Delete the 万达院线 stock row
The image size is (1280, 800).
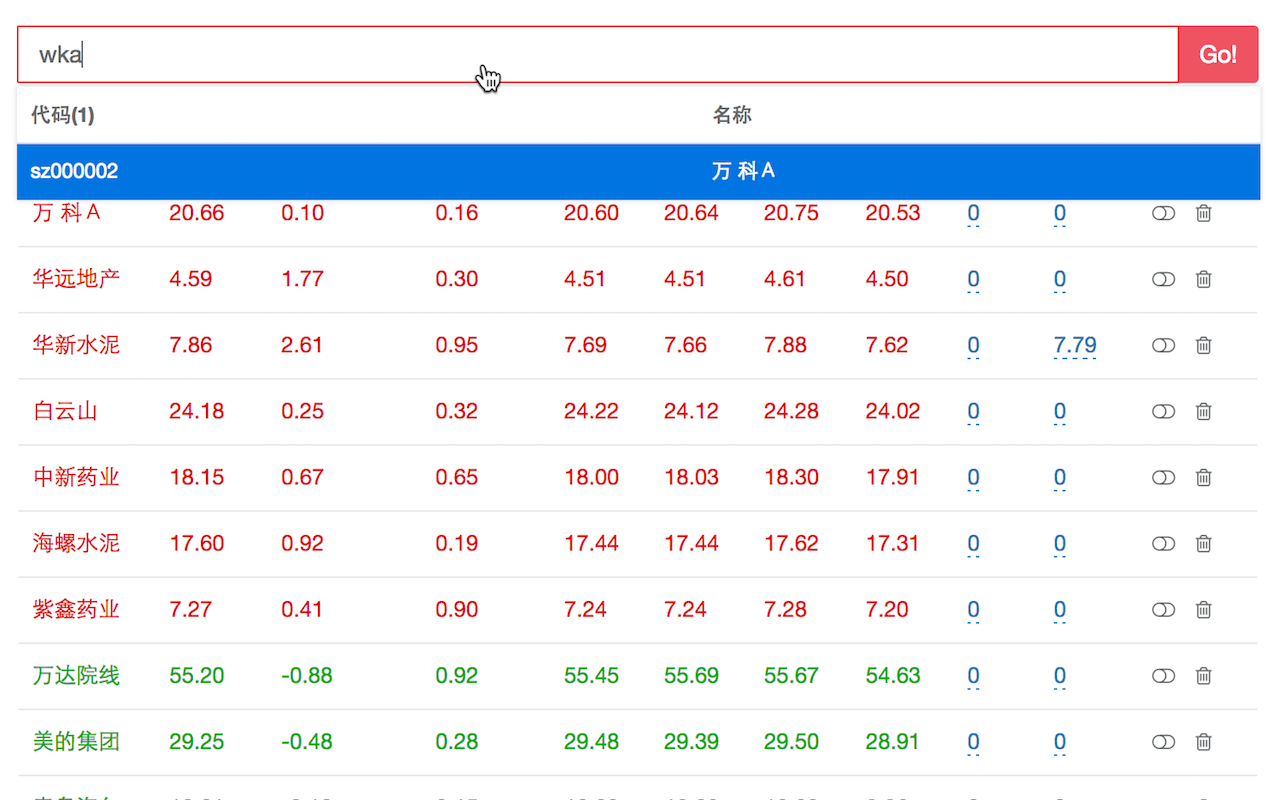[x=1204, y=675]
